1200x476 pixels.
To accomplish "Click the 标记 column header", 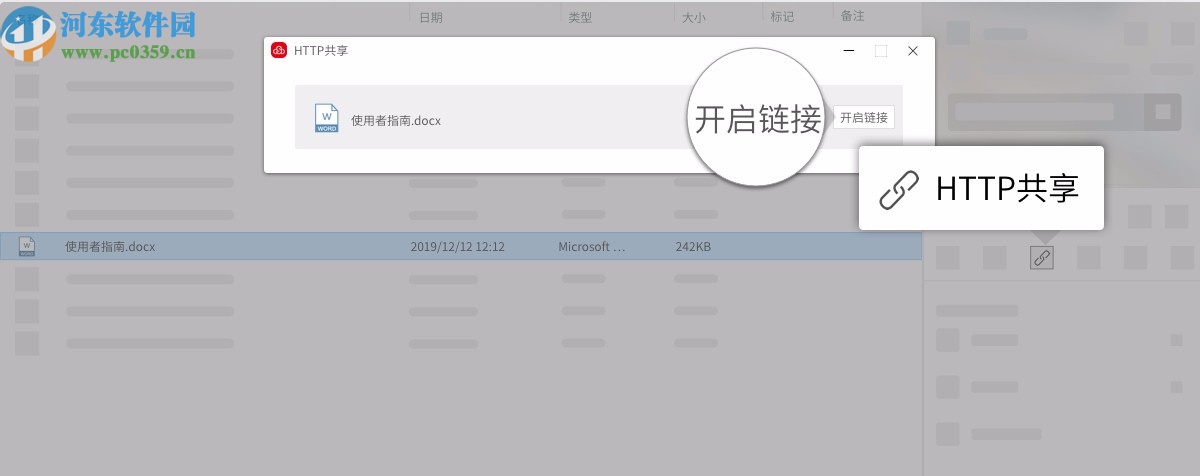I will [x=782, y=16].
